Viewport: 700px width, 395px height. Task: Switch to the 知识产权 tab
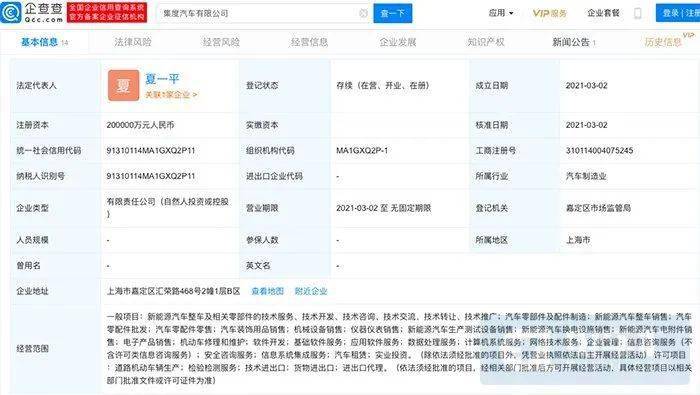[486, 42]
